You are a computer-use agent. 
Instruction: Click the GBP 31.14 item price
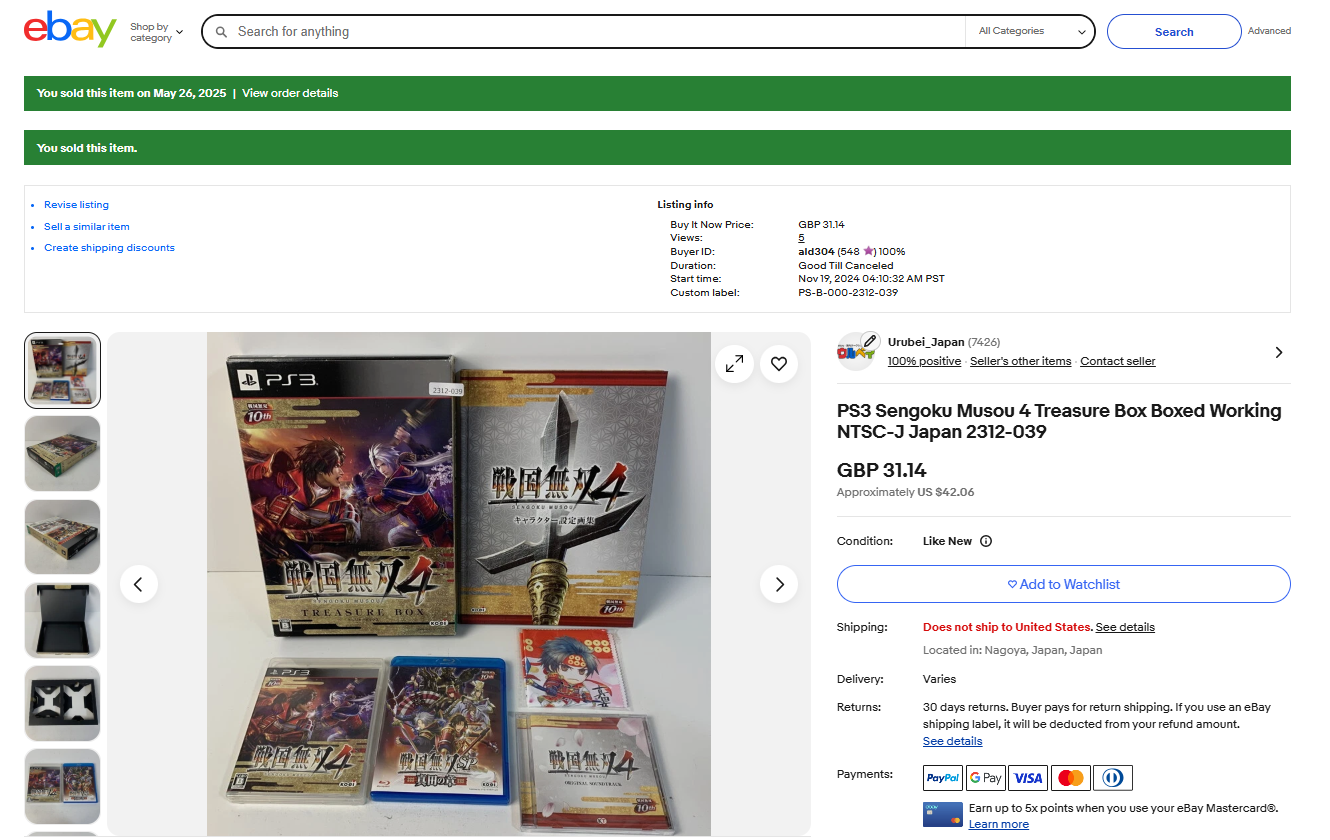tap(882, 471)
